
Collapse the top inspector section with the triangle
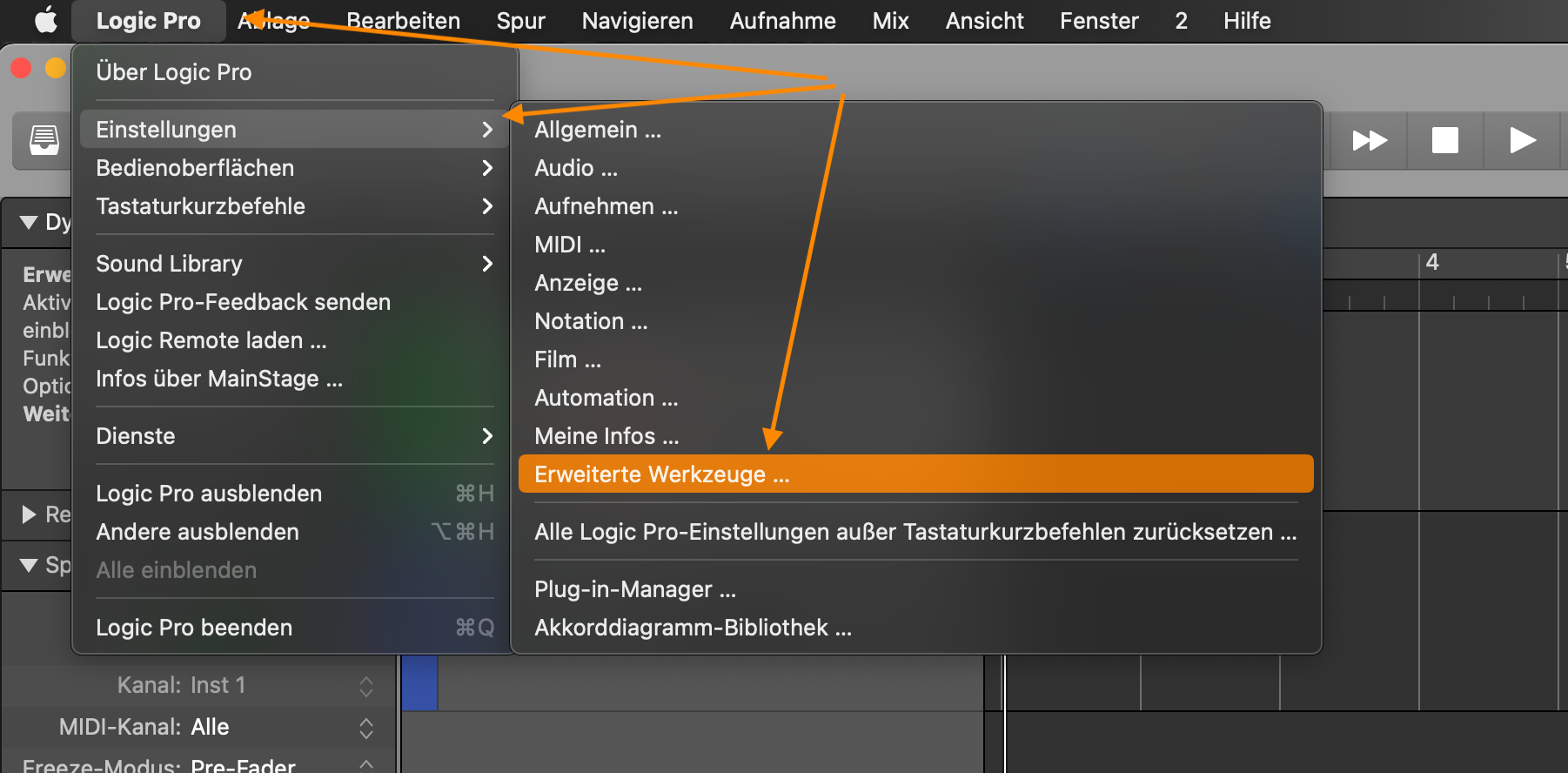pyautogui.click(x=29, y=222)
